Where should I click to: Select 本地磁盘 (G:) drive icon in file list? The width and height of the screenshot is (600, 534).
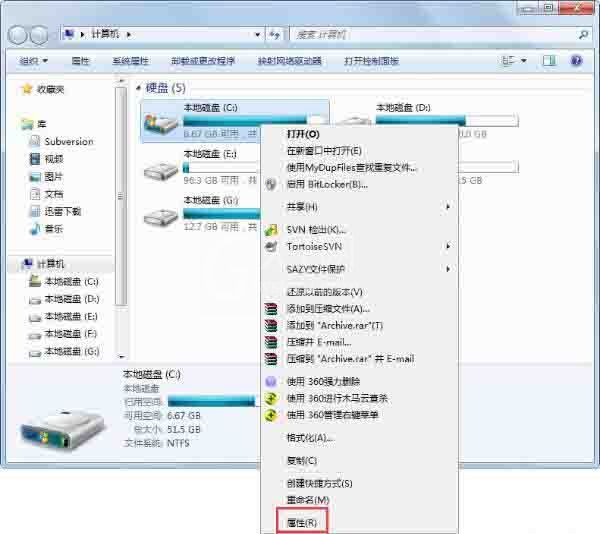(x=161, y=217)
